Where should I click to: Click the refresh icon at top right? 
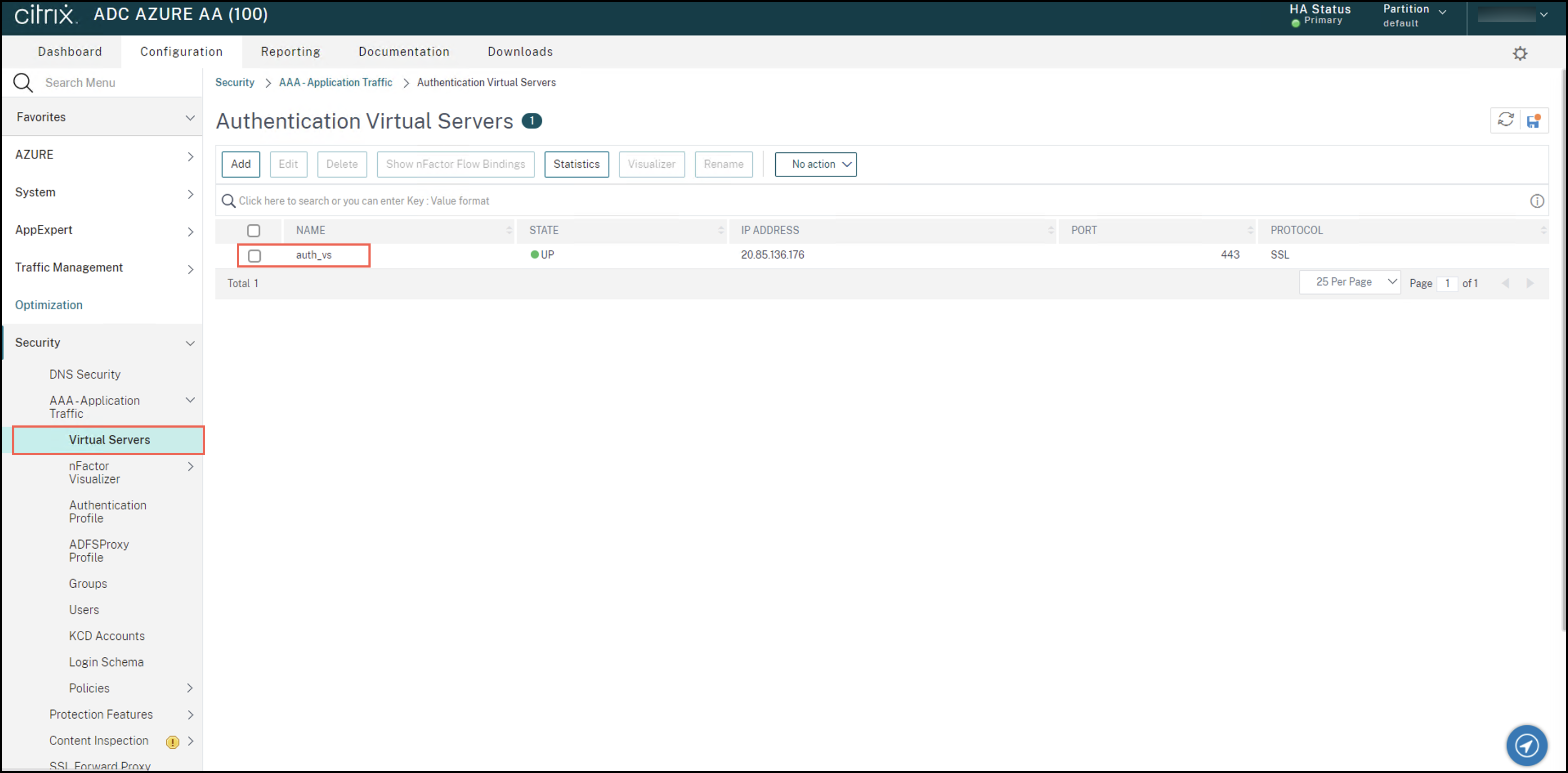[1505, 120]
